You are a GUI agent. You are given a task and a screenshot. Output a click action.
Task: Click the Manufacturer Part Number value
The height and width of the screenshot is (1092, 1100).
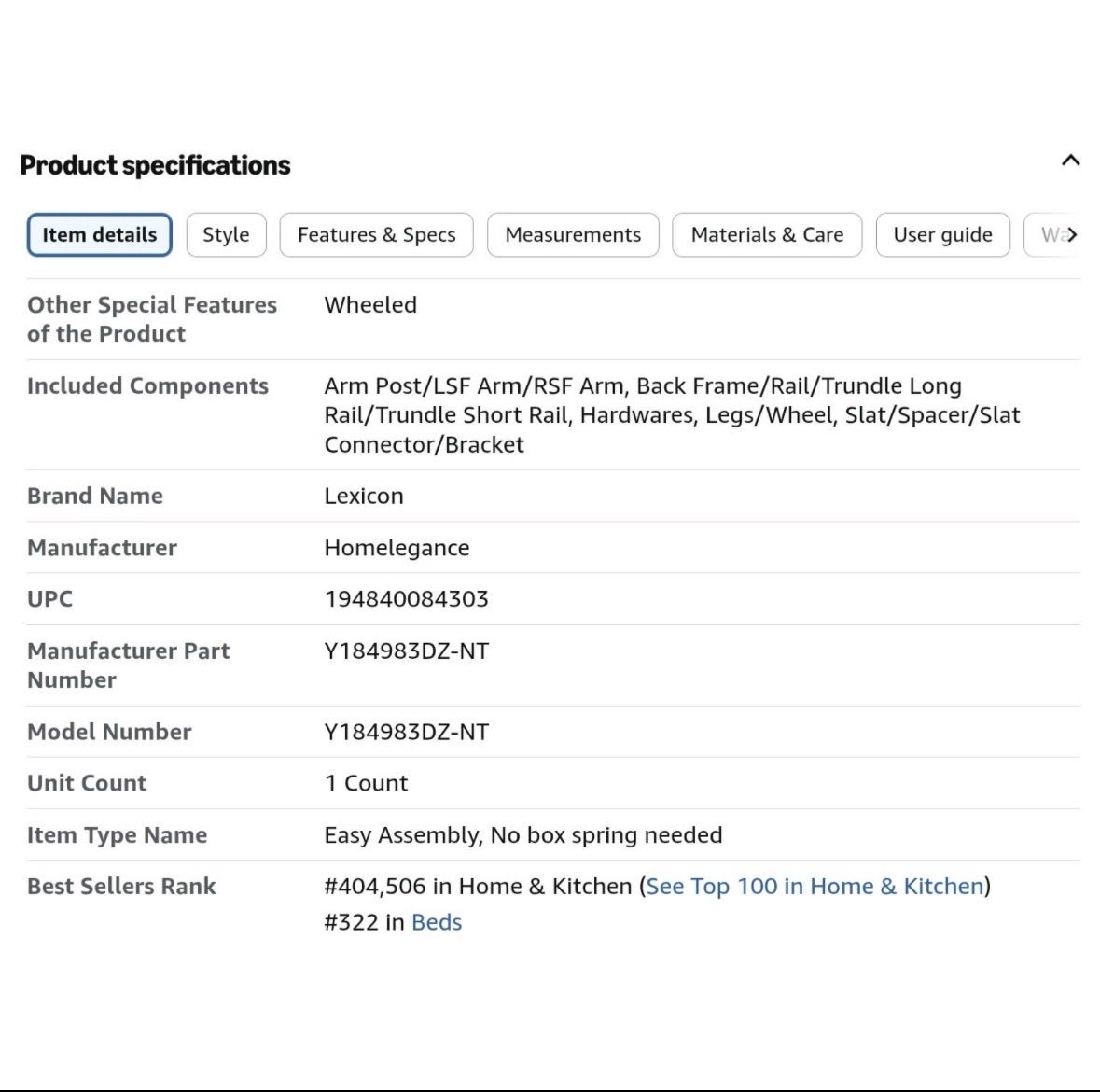[406, 651]
